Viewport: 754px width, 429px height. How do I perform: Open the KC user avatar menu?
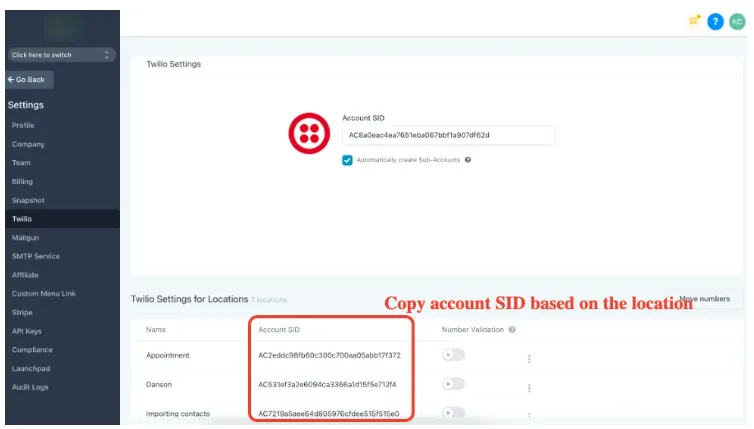click(737, 22)
